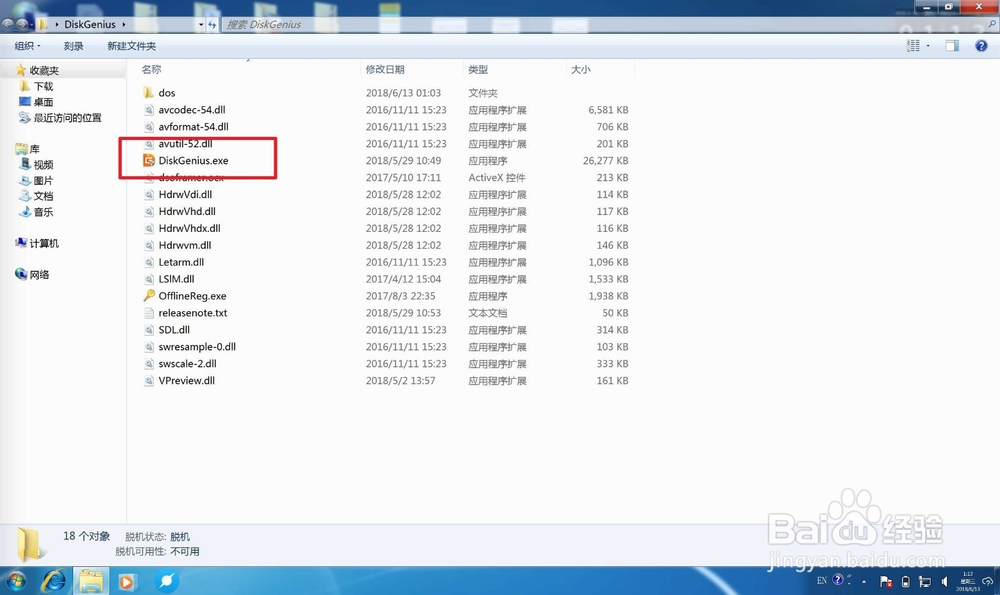Select the releasenote.txt file icon
The height and width of the screenshot is (595, 1000).
(149, 313)
